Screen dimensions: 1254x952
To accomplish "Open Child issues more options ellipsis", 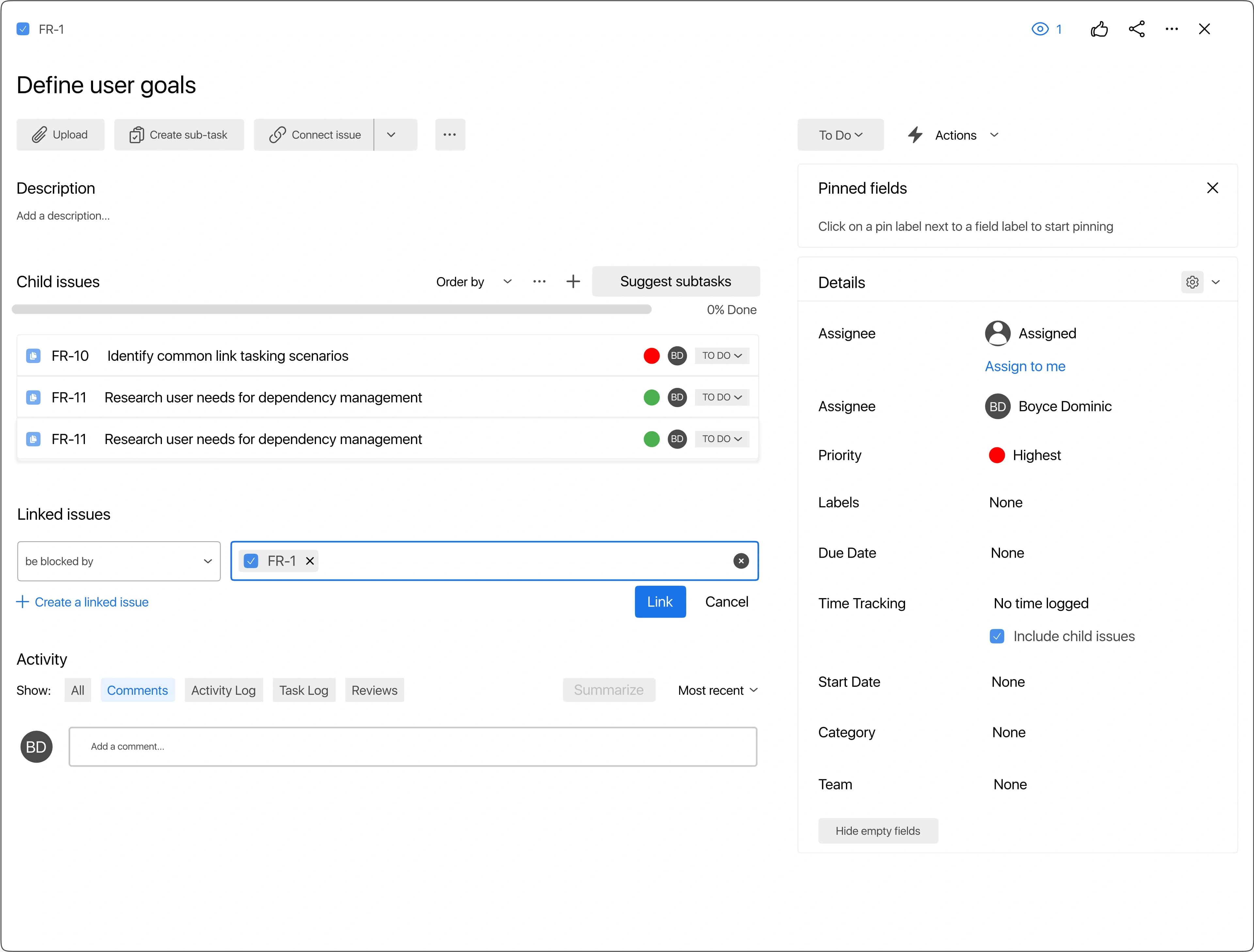I will coord(539,282).
